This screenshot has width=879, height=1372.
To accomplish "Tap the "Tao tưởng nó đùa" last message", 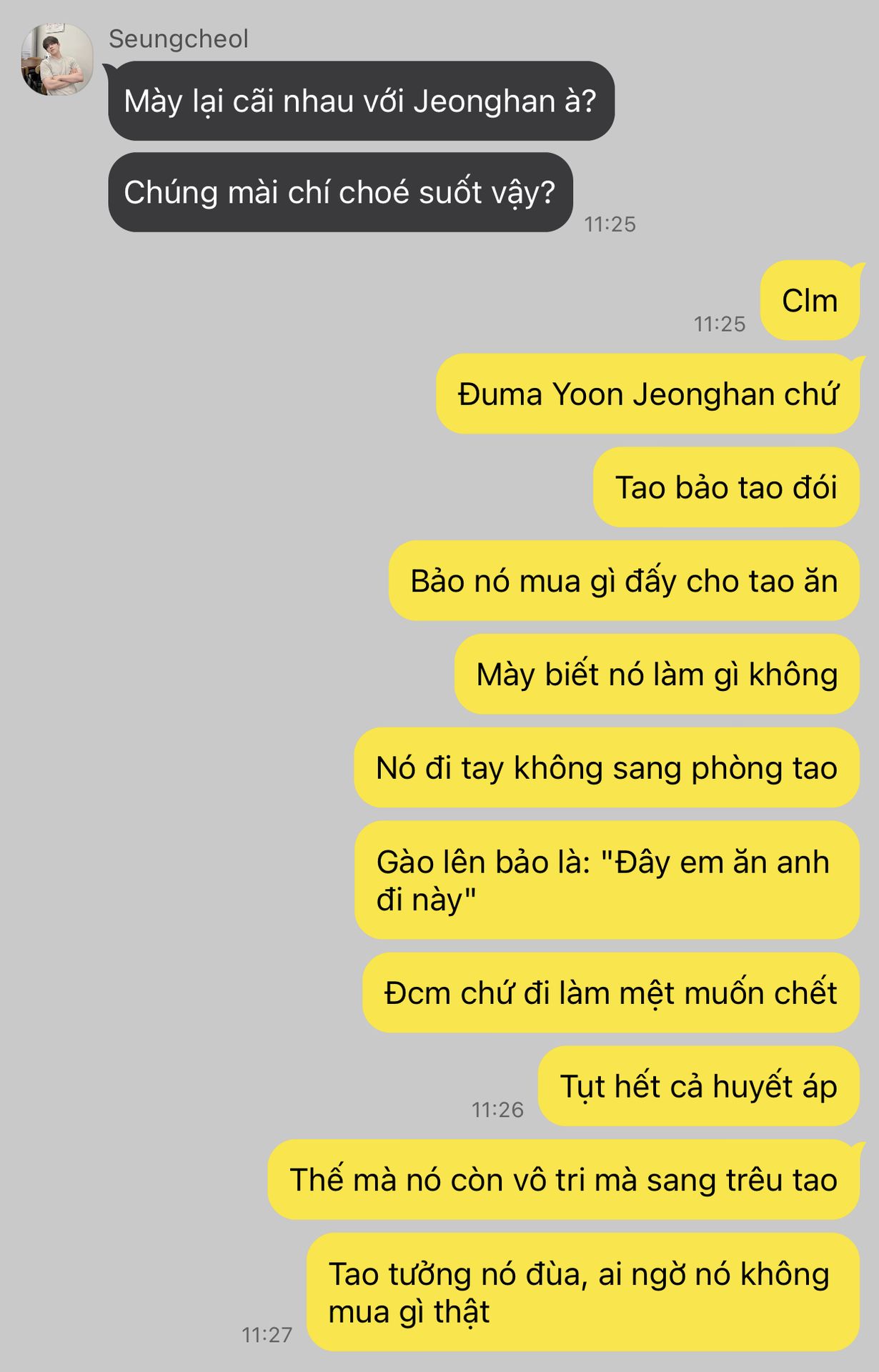I will (x=582, y=1292).
